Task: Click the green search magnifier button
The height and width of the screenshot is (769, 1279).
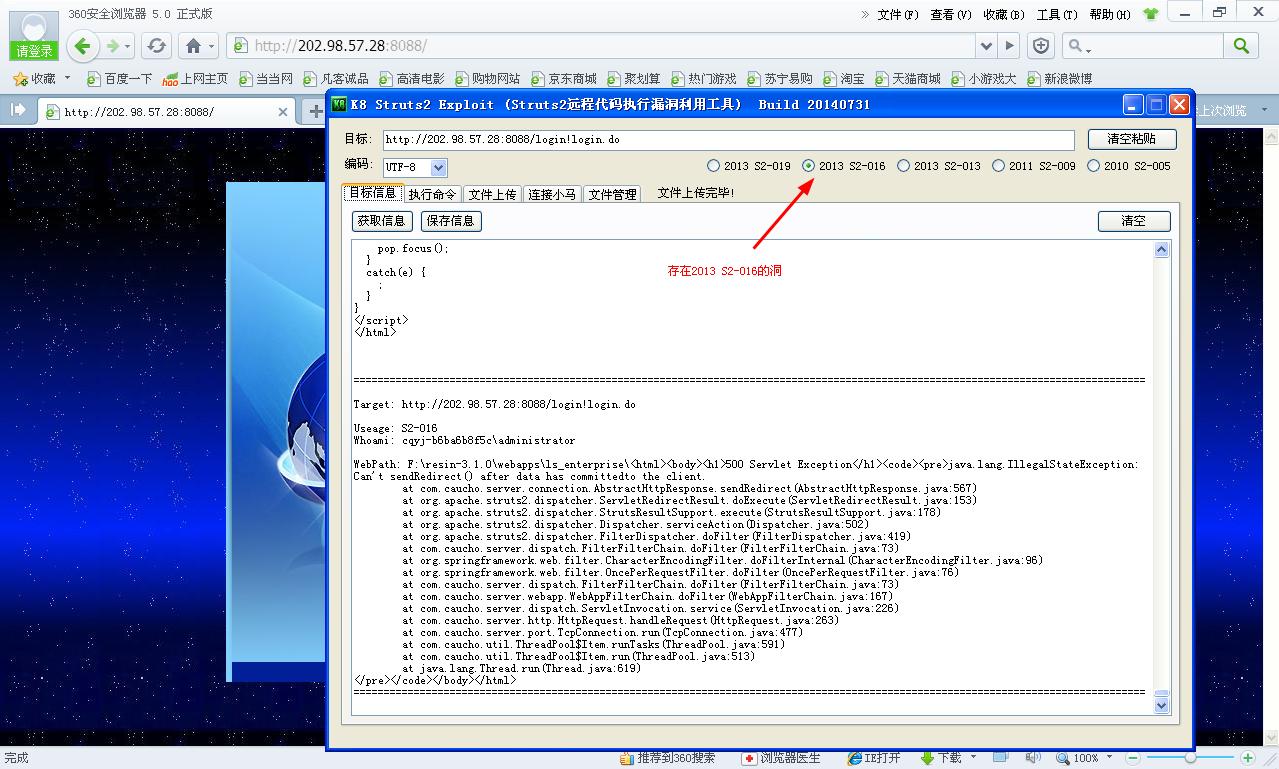Action: tap(1241, 46)
